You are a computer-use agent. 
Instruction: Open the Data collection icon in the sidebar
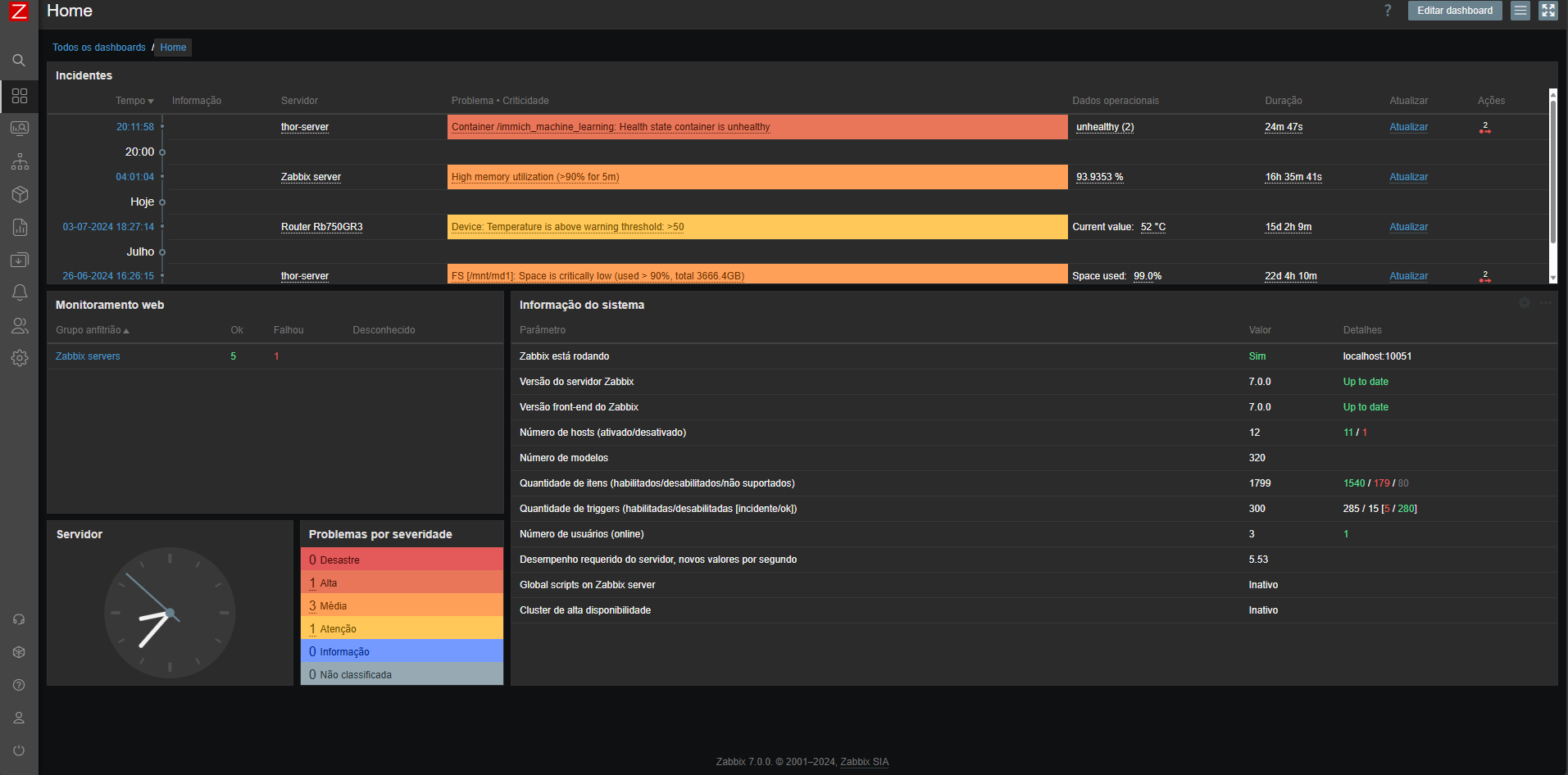pos(19,260)
